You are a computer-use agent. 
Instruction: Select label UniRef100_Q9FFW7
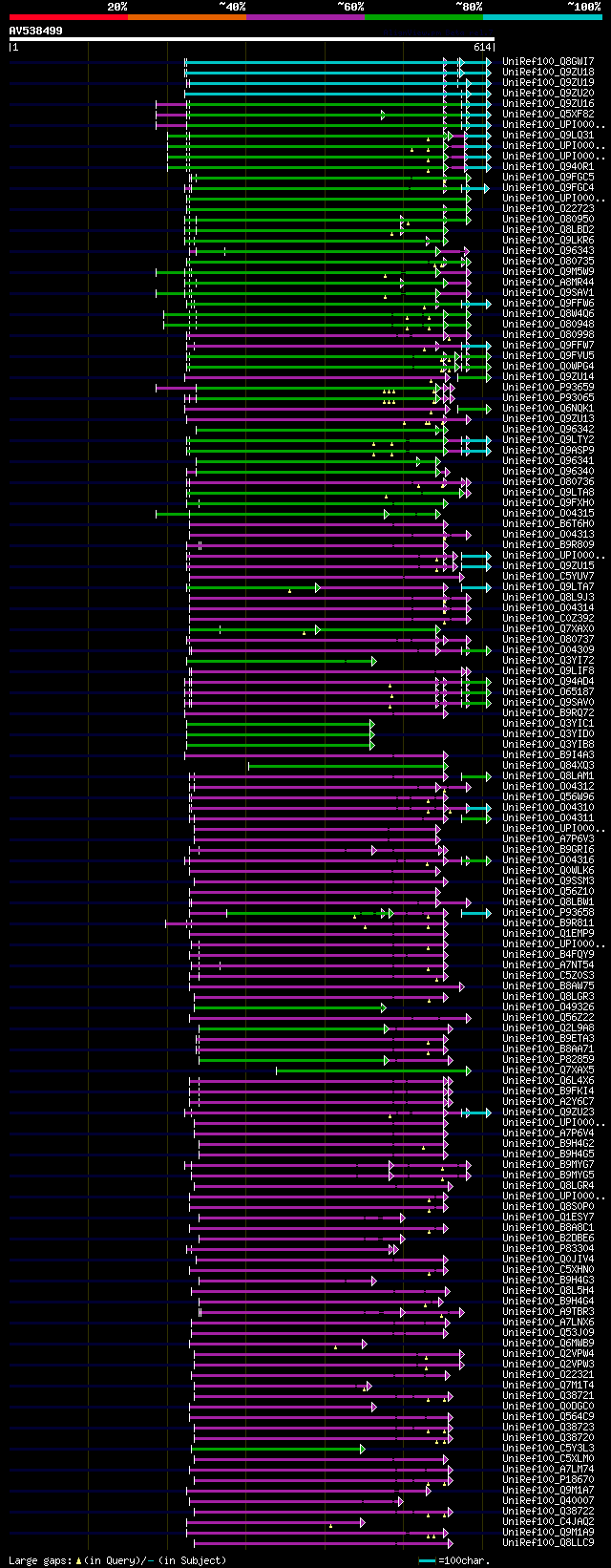click(548, 345)
